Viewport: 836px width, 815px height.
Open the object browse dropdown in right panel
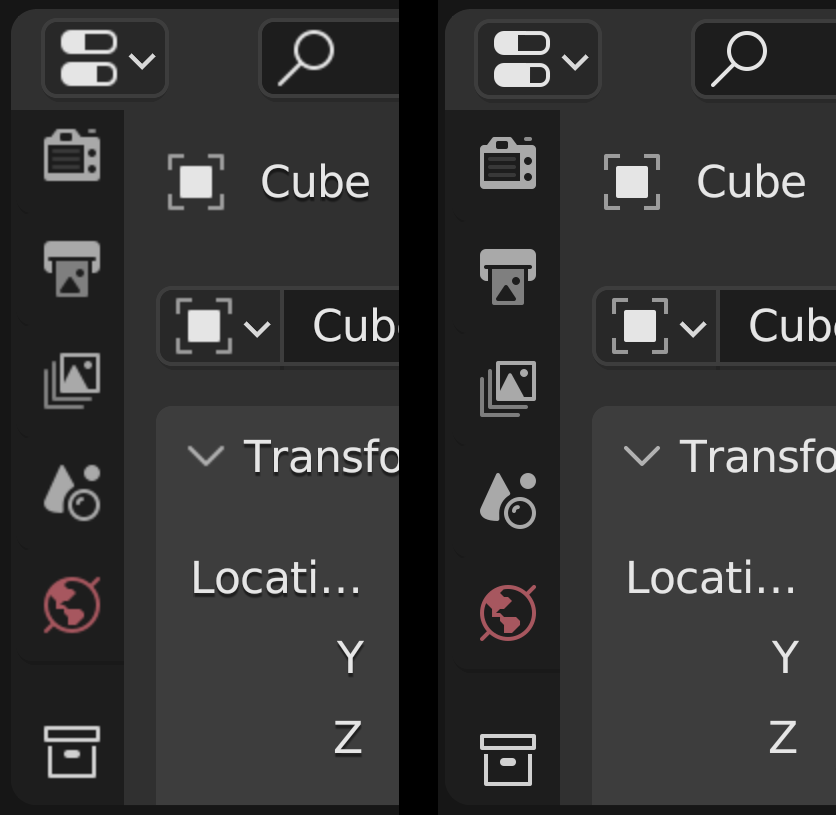pos(657,326)
